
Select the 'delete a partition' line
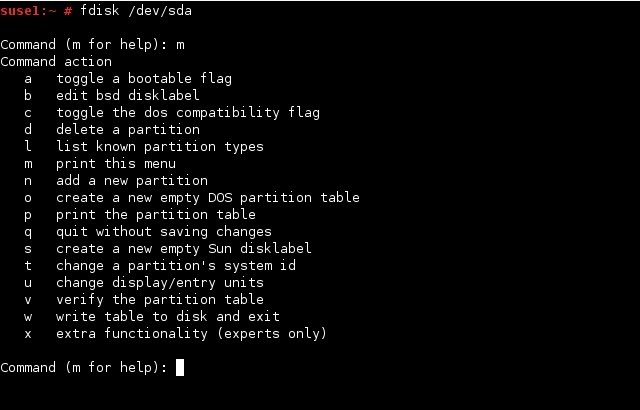pyautogui.click(x=128, y=129)
